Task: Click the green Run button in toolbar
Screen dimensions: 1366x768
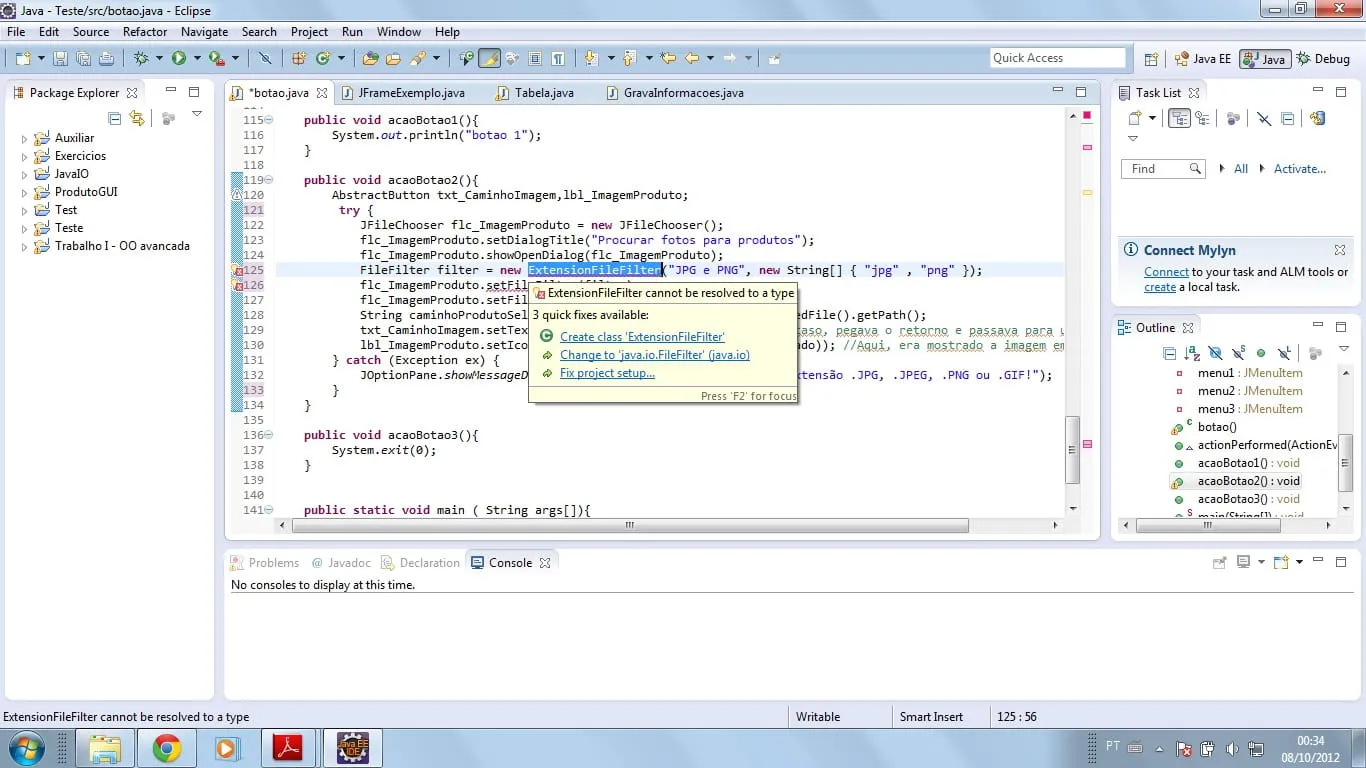Action: click(x=178, y=59)
